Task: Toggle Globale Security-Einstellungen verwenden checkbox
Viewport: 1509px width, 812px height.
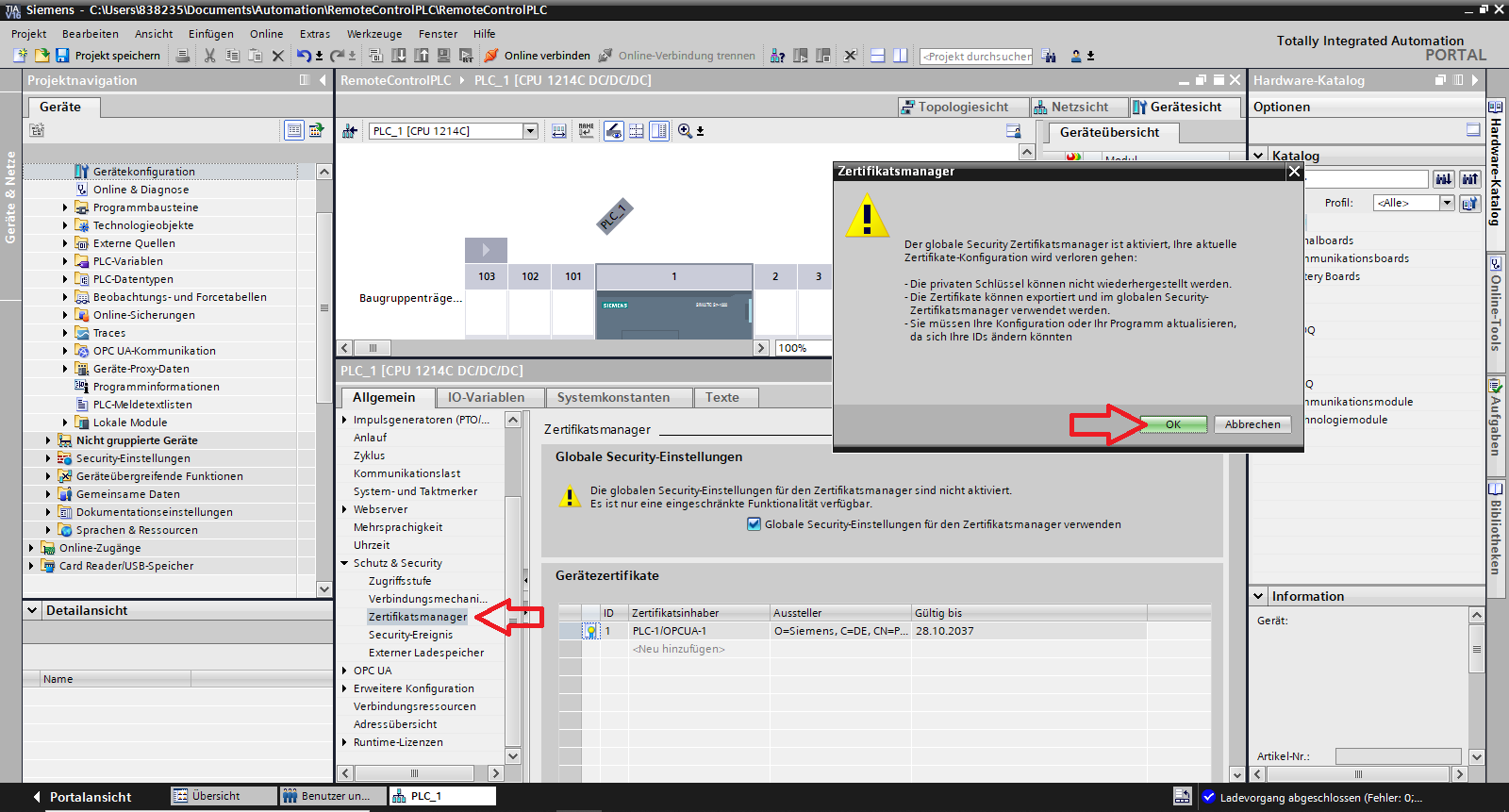Action: point(754,524)
